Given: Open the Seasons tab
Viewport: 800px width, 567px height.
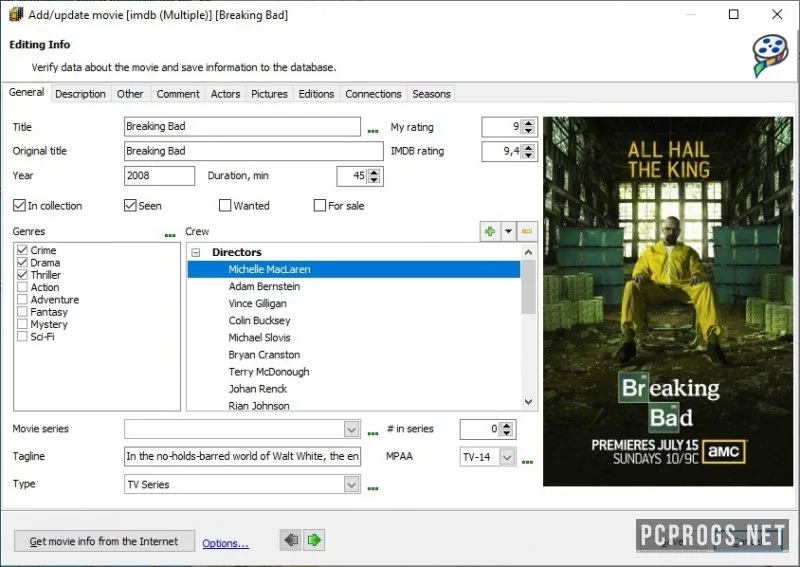Looking at the screenshot, I should coord(431,94).
